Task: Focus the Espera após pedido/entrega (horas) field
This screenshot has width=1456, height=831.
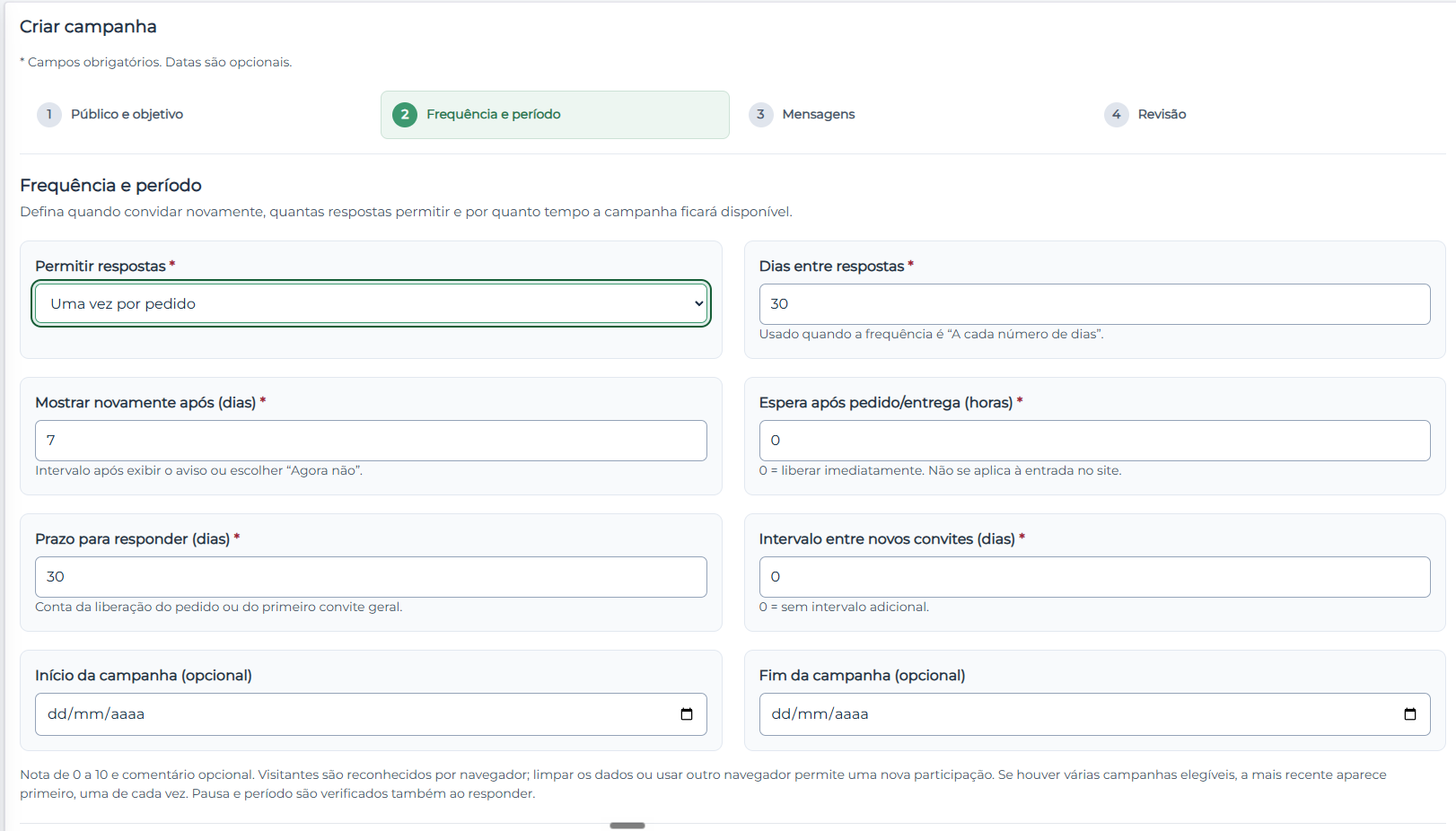Action: coord(1094,441)
